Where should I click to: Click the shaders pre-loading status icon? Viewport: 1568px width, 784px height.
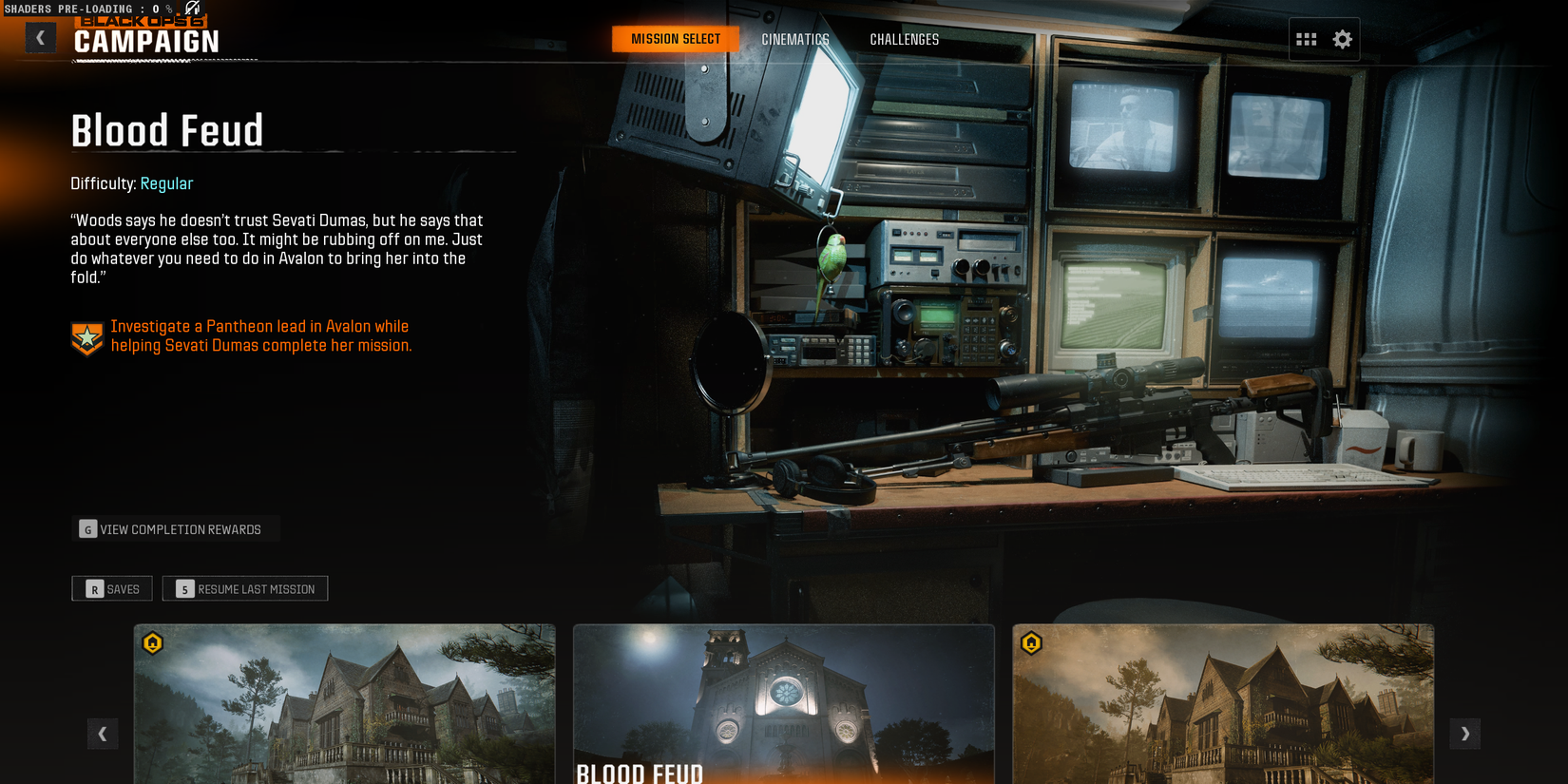pyautogui.click(x=193, y=9)
